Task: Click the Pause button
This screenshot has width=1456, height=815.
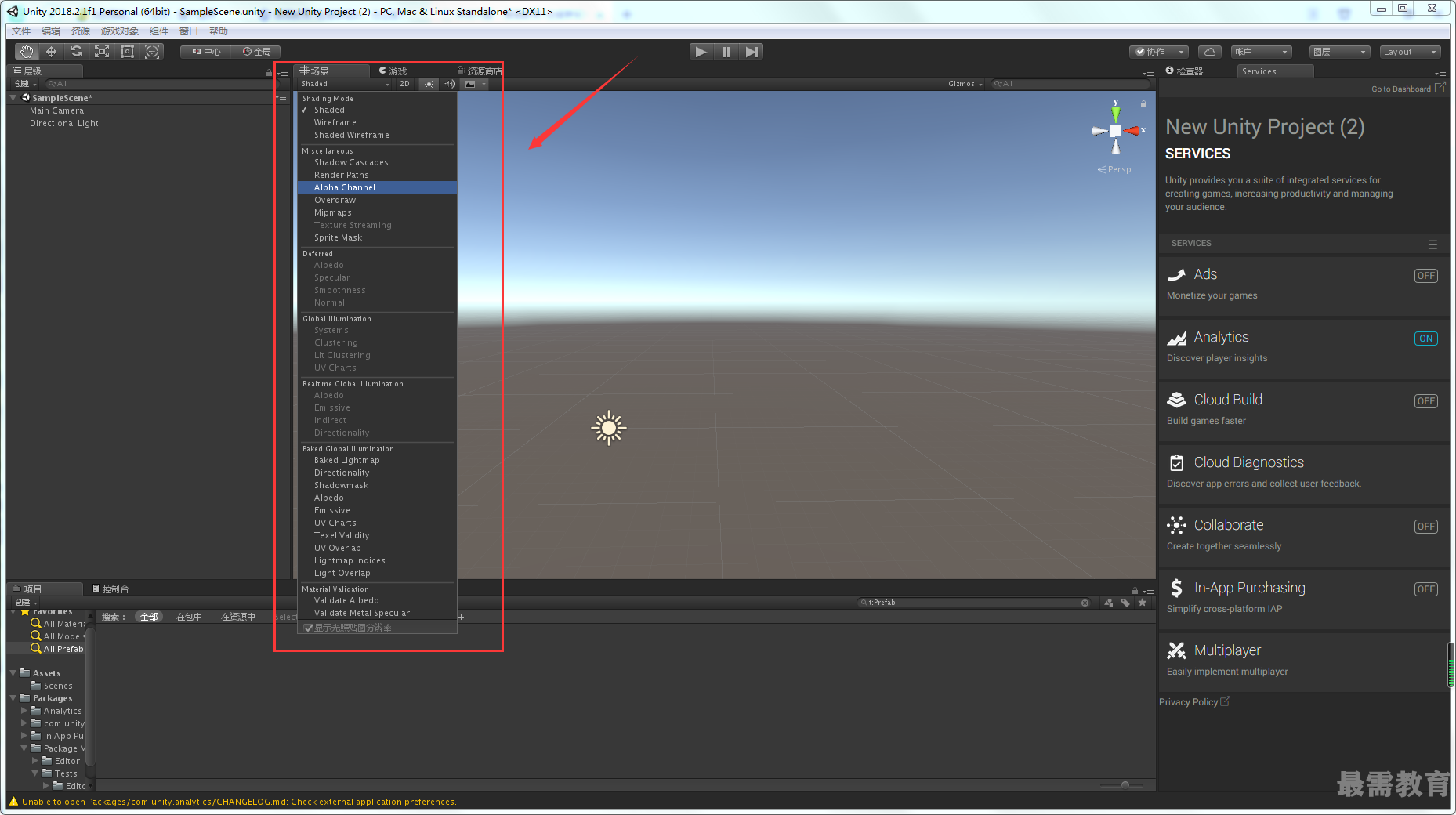Action: [x=726, y=52]
